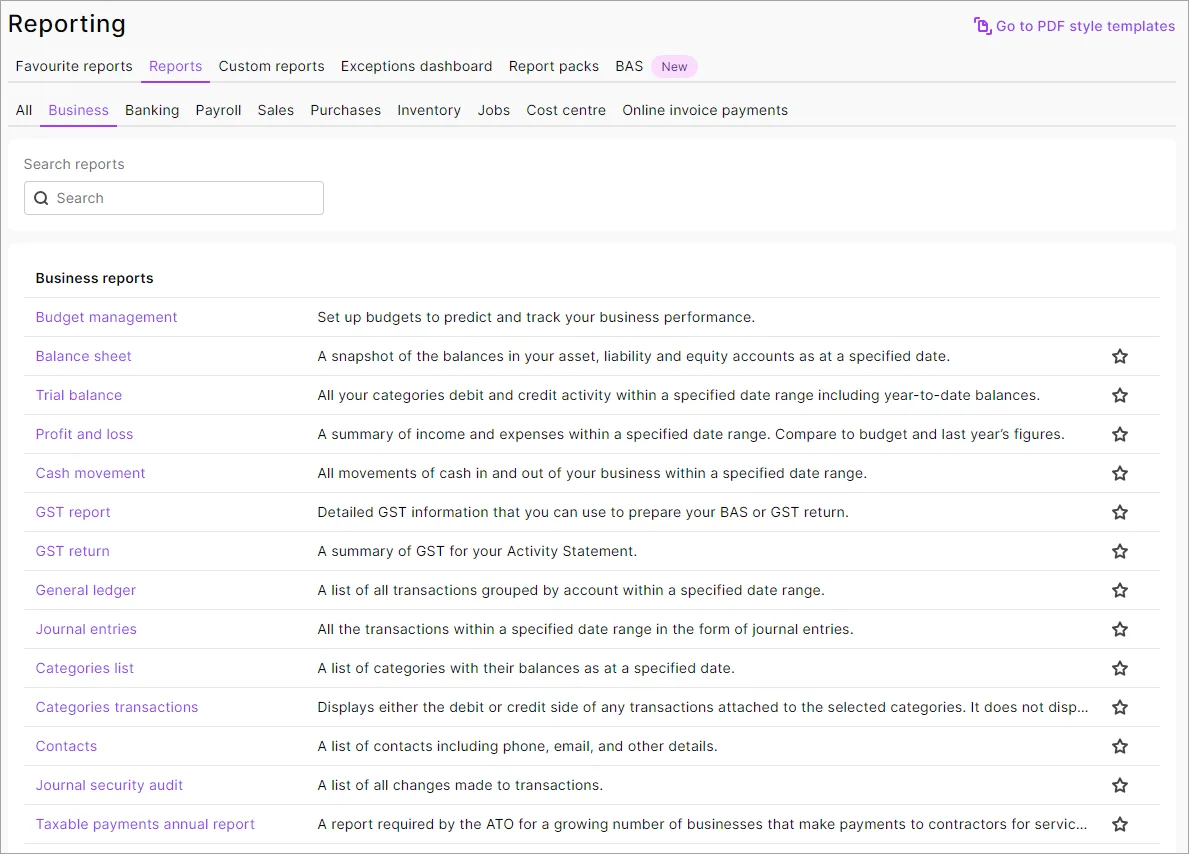Go to PDF style templates
The image size is (1189, 854).
point(1084,26)
